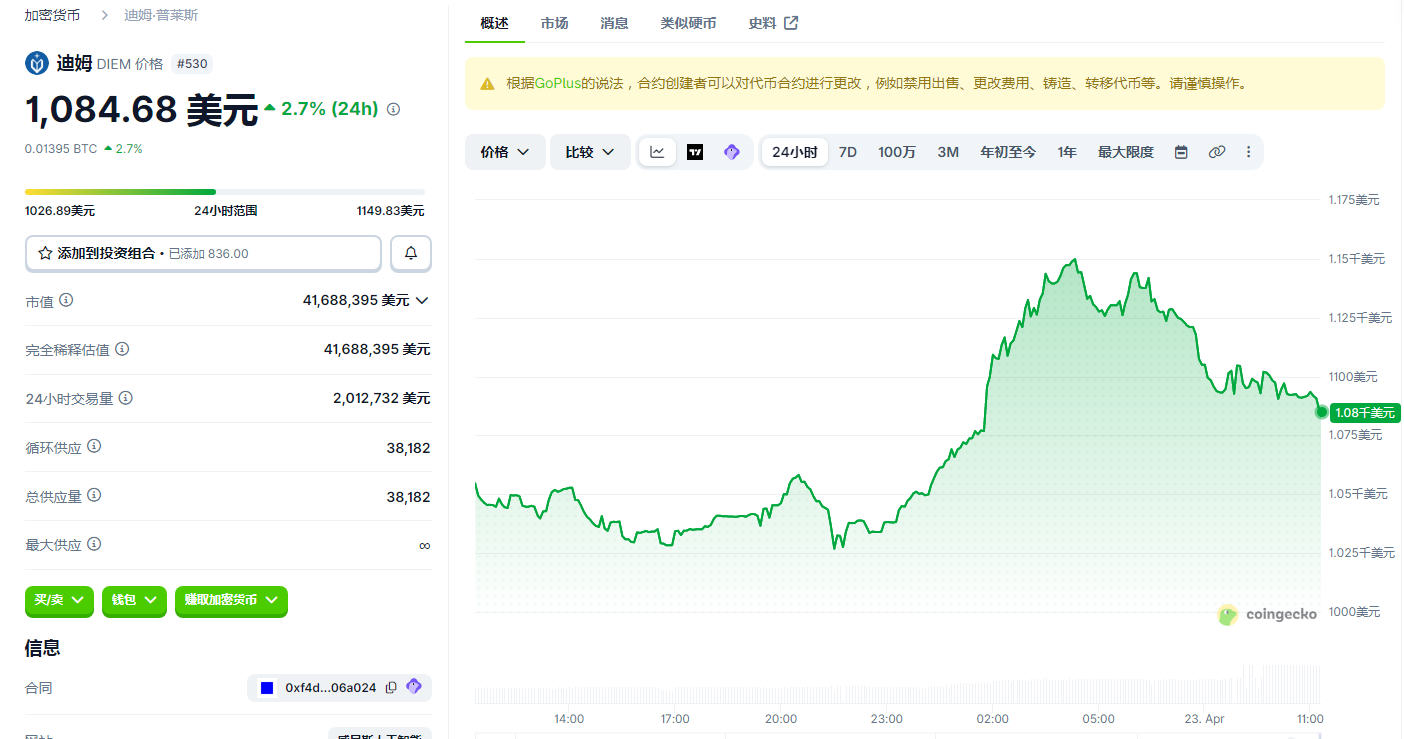The image size is (1404, 739).
Task: Open the 24h change info icon
Action: pyautogui.click(x=393, y=109)
